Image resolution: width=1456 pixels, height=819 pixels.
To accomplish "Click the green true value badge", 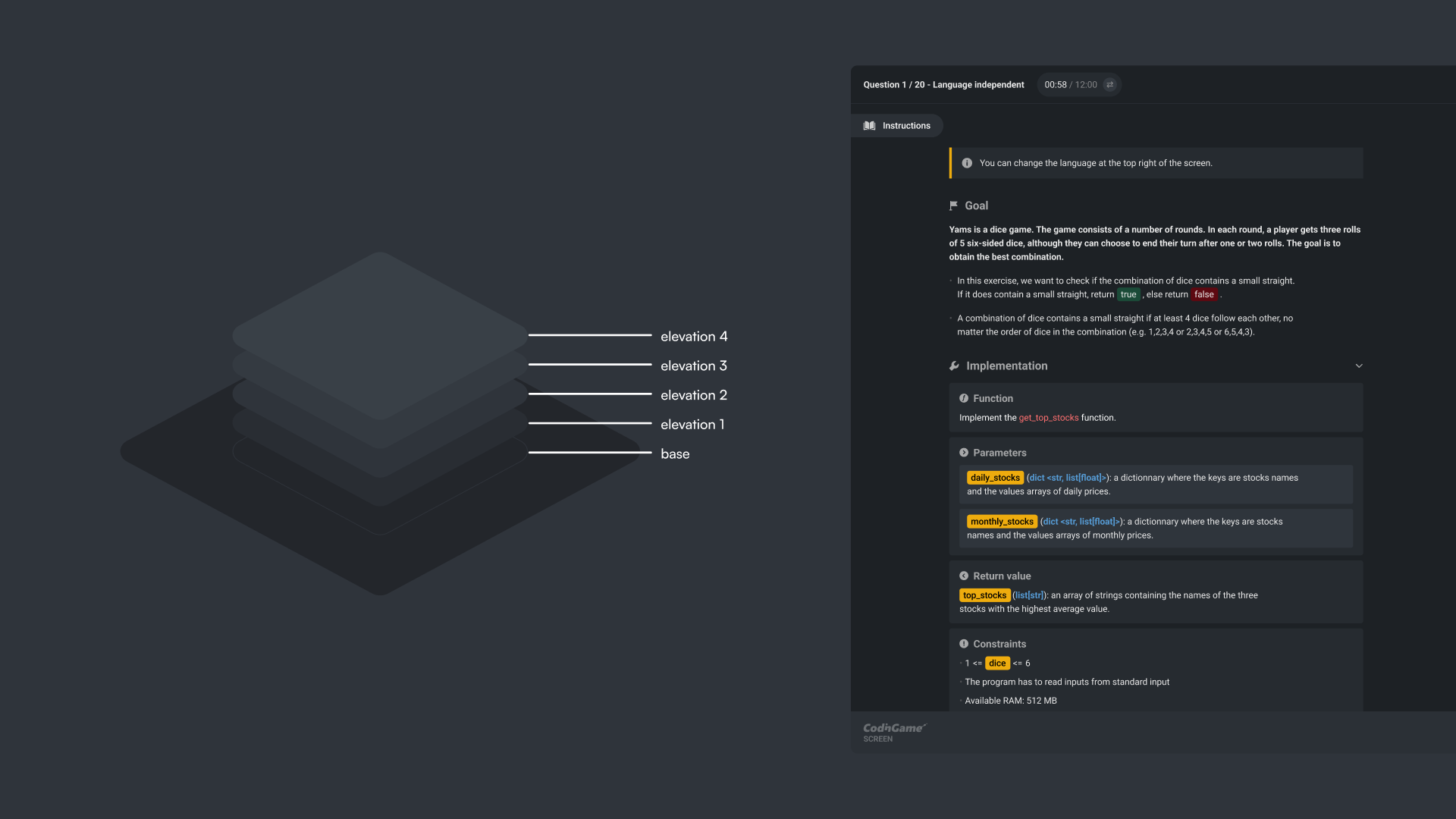I will 1128,294.
